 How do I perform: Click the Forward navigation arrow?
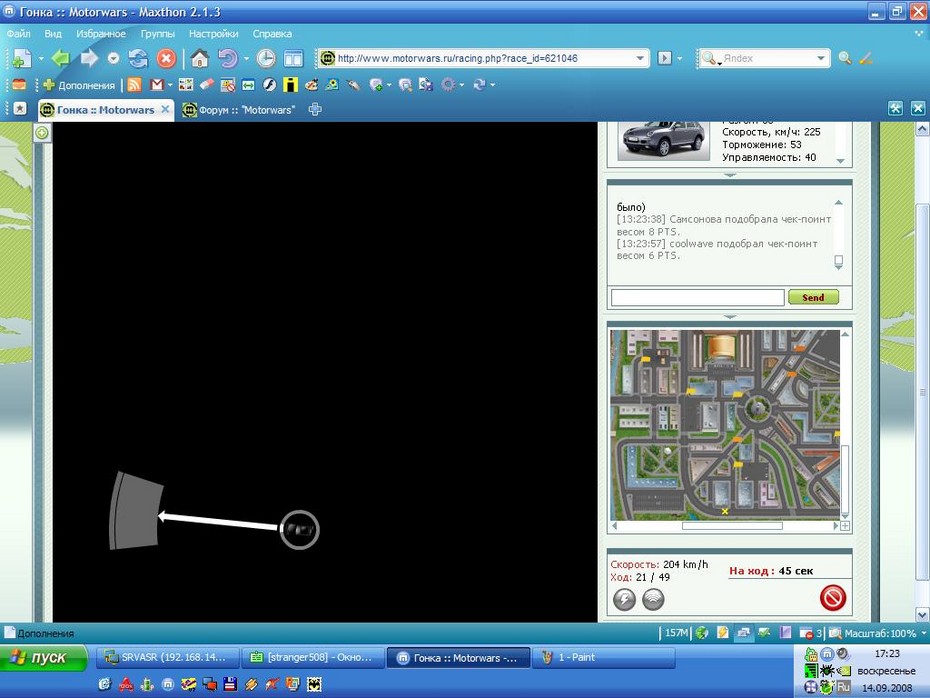pyautogui.click(x=89, y=58)
